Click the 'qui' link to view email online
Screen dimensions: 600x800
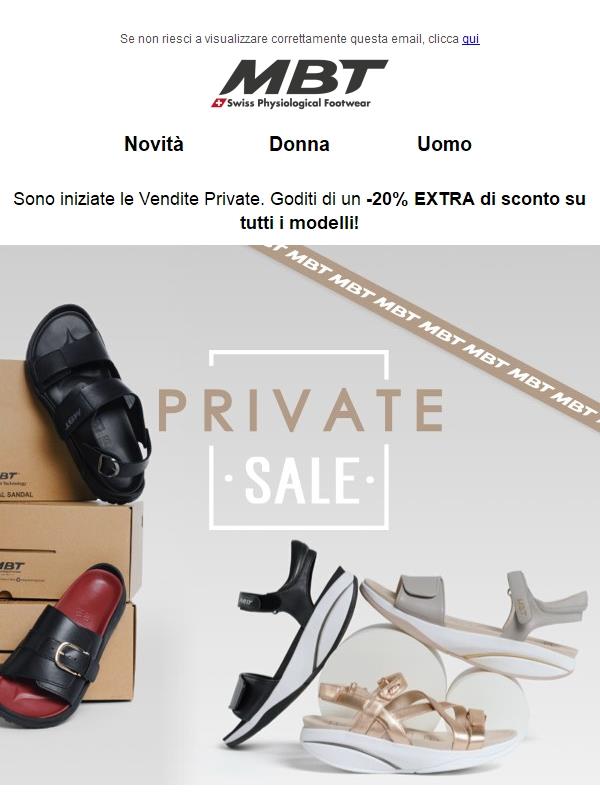pyautogui.click(x=470, y=39)
